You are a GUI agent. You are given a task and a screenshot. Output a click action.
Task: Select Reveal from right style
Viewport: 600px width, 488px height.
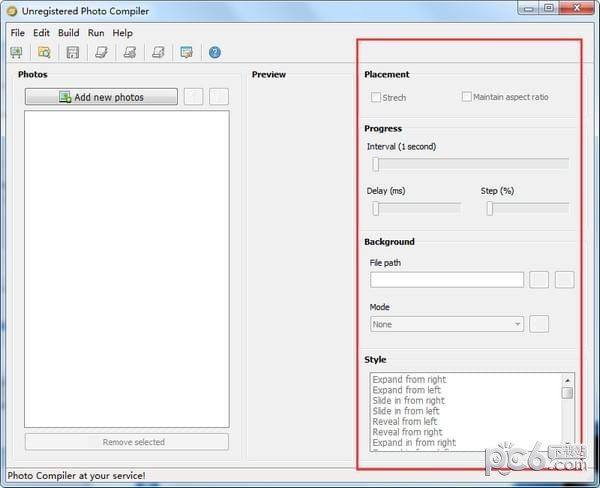pos(408,432)
